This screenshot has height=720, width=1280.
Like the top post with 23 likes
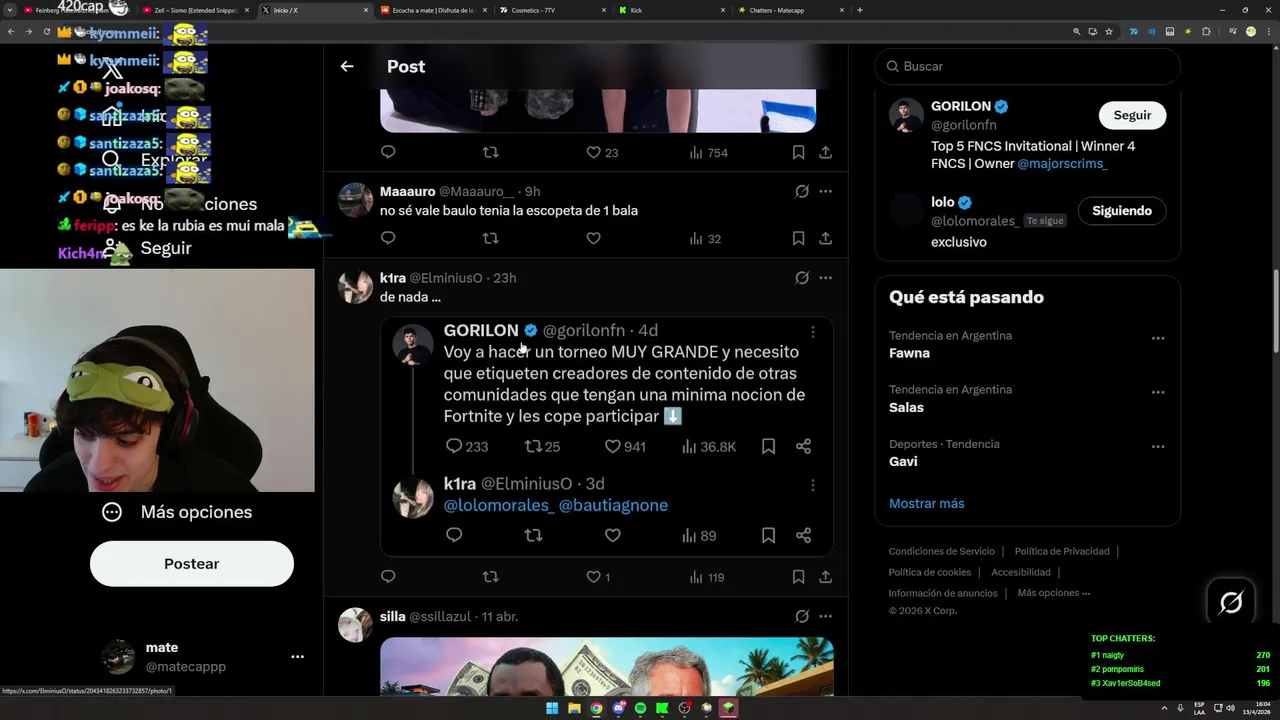click(x=602, y=153)
